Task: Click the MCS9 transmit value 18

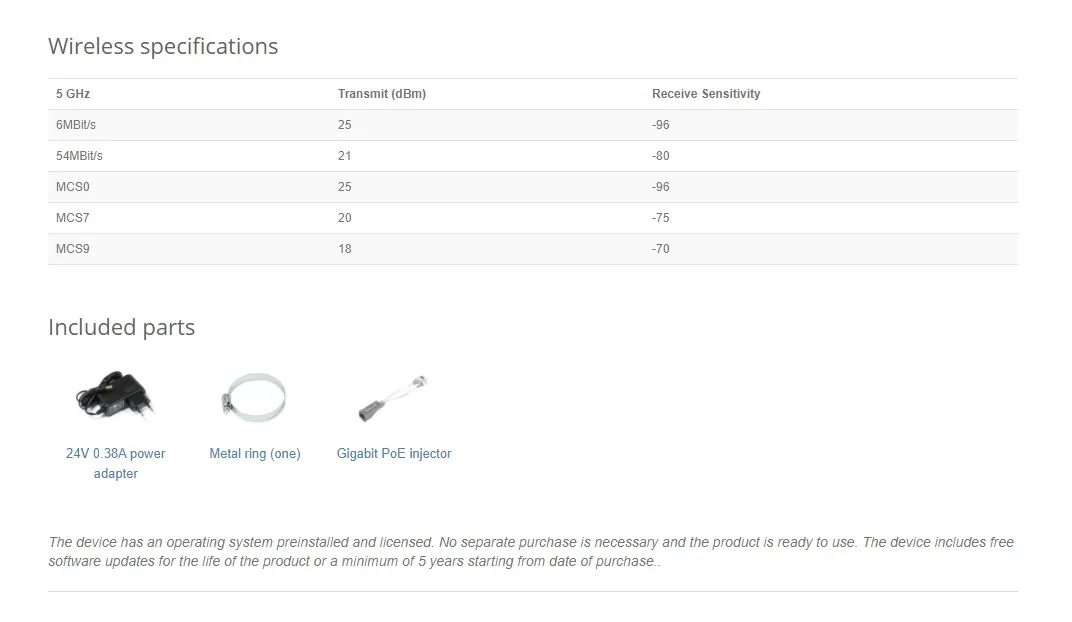Action: (345, 249)
